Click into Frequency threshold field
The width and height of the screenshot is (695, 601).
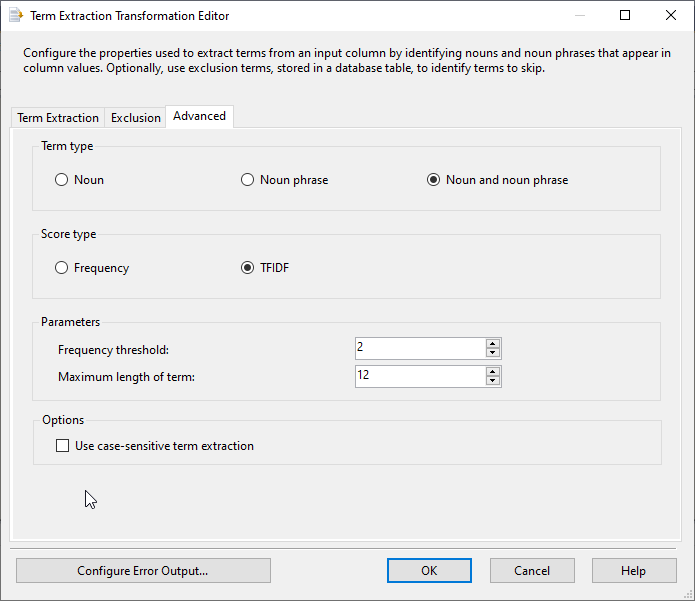click(x=420, y=348)
